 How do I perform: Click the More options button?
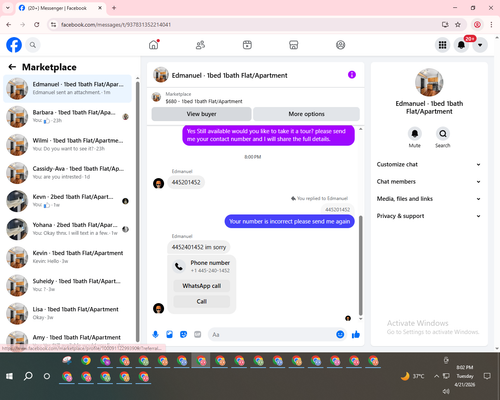(x=306, y=114)
